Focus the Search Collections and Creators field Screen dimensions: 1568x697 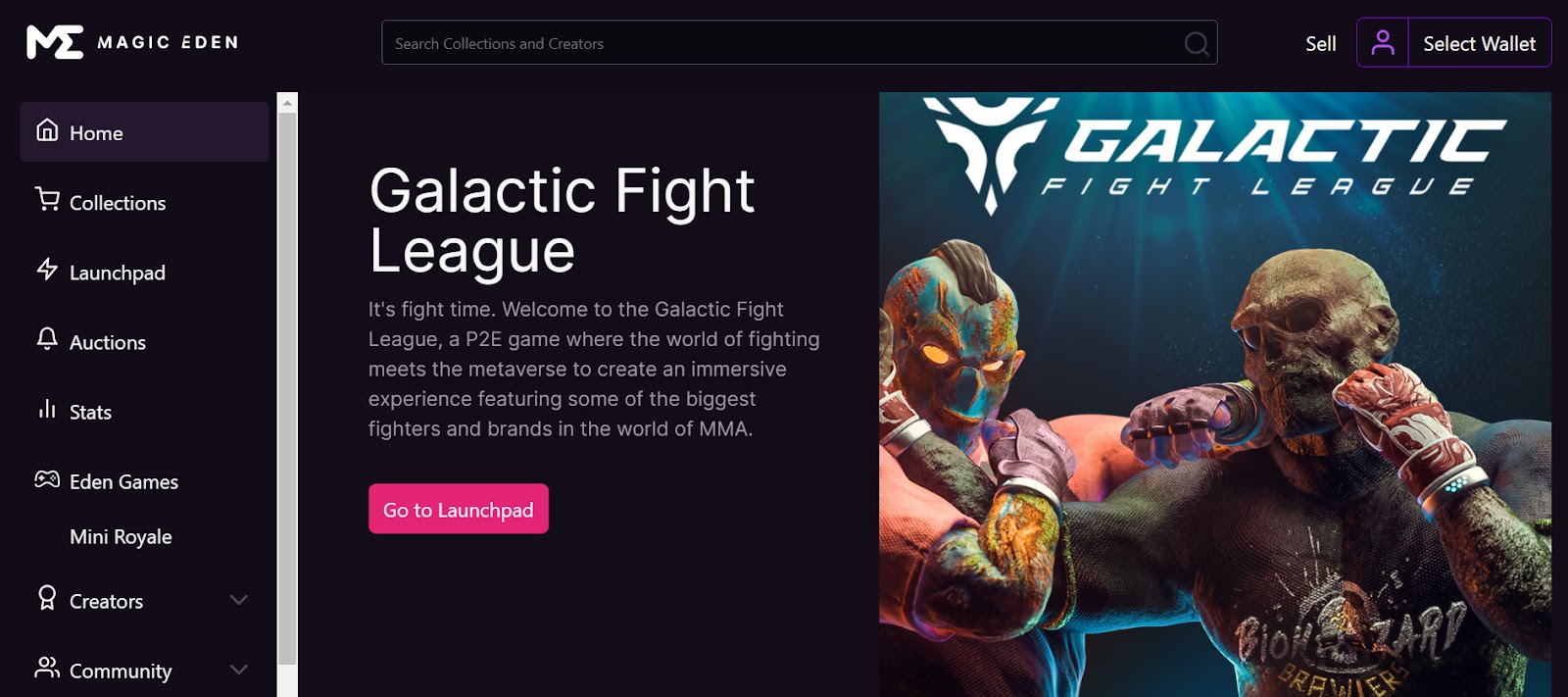click(799, 43)
